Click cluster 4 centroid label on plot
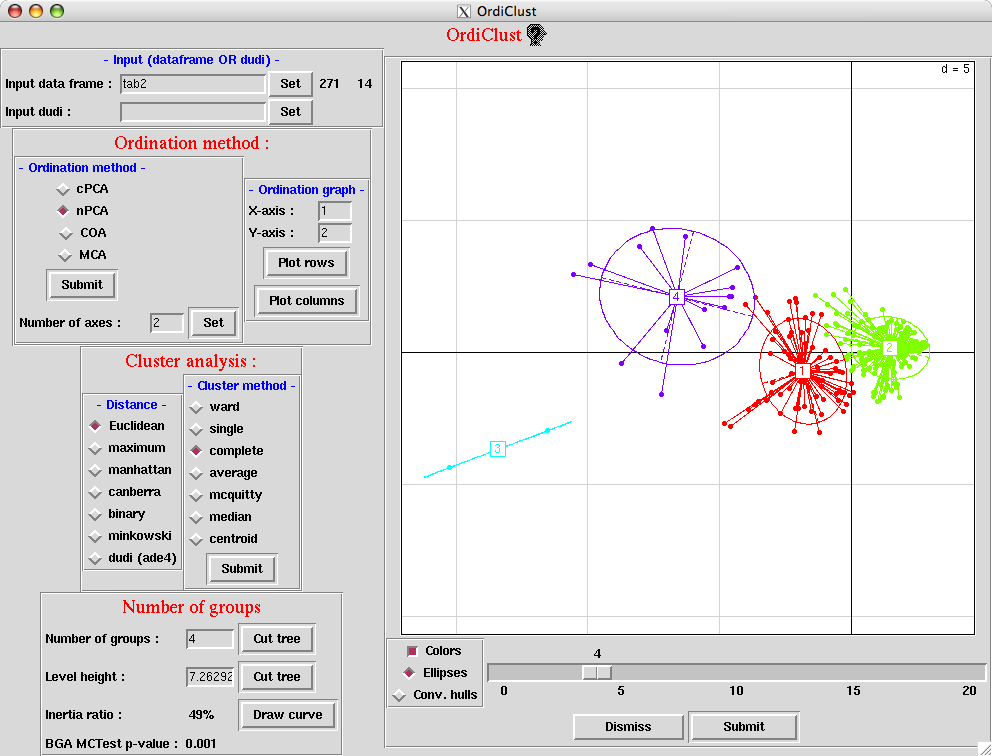Screen dimensions: 992x756 tap(677, 297)
